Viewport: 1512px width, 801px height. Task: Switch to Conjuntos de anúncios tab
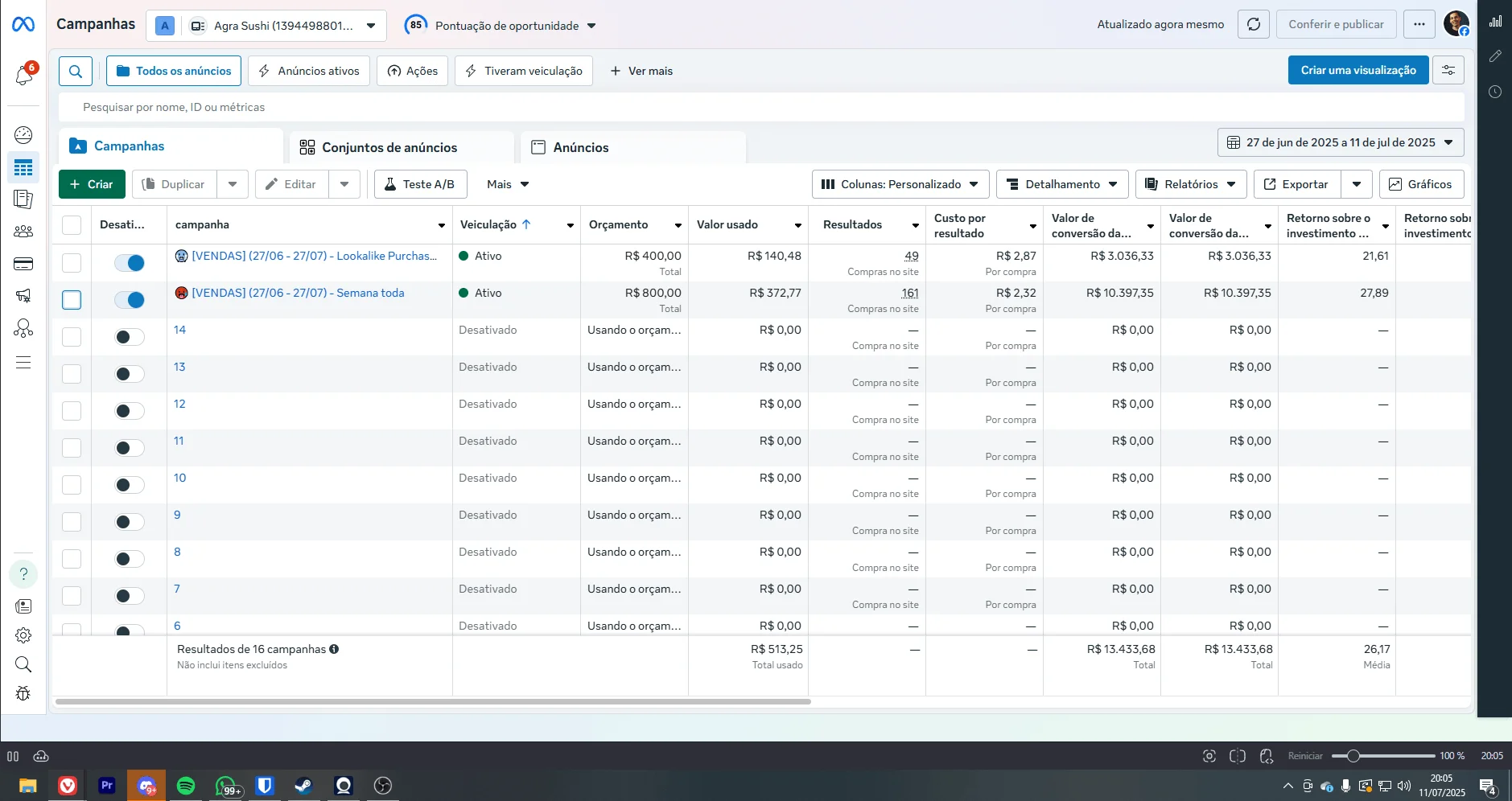[x=402, y=147]
